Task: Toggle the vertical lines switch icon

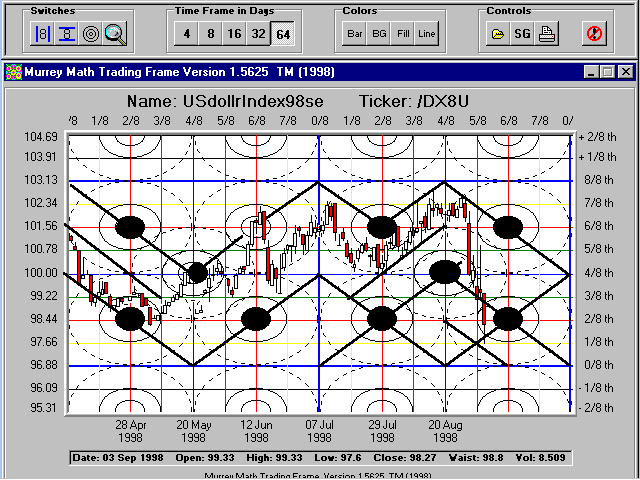Action: tap(43, 33)
